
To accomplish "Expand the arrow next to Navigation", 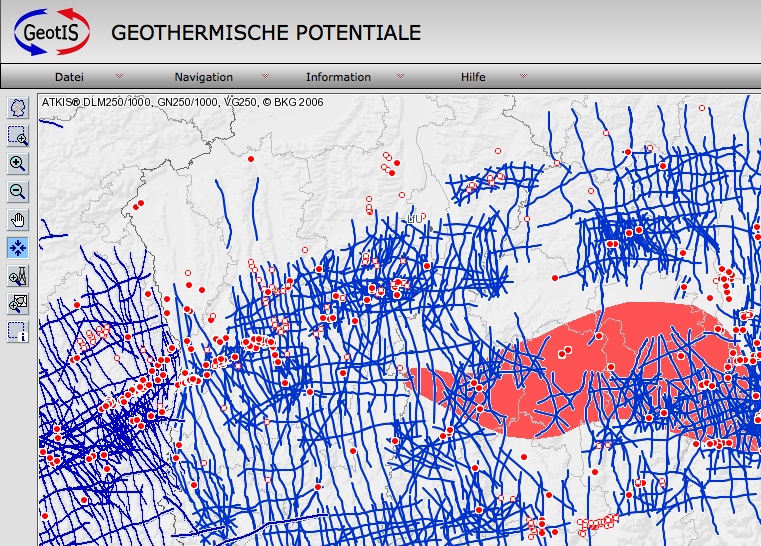I will 265,76.
